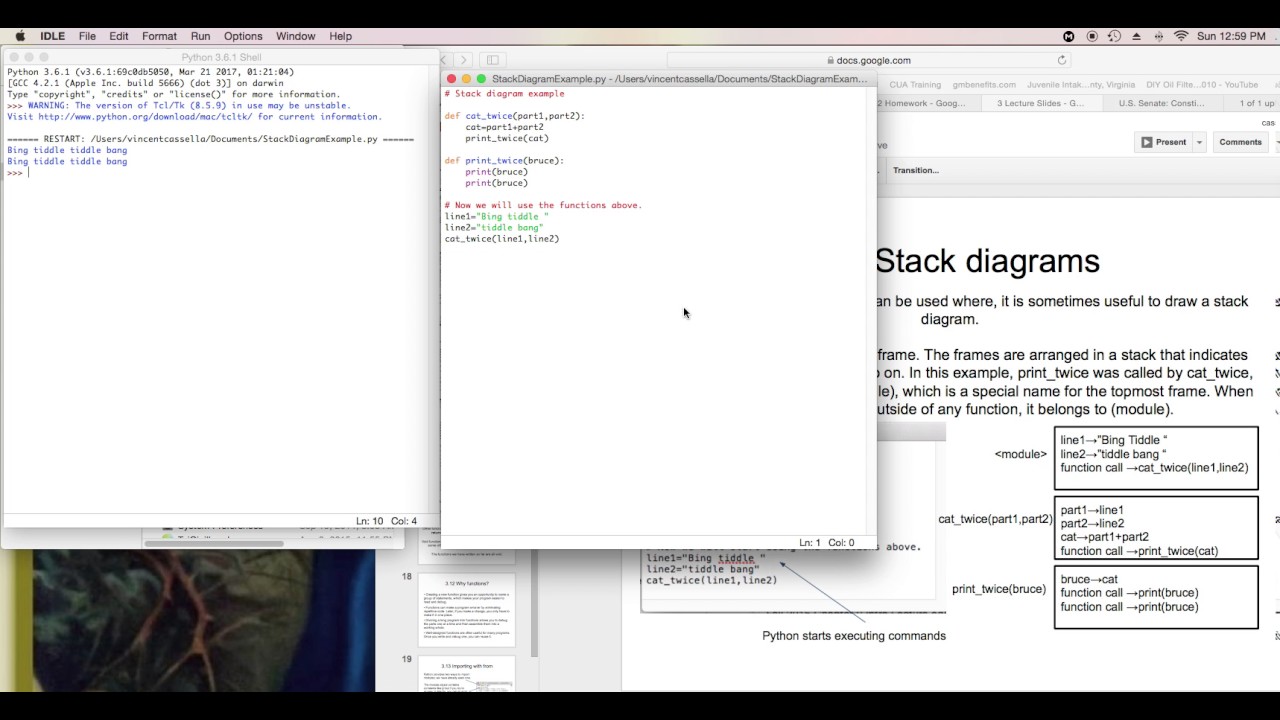Close the StackDiagramExample.py editor window
Image resolution: width=1280 pixels, height=720 pixels.
[x=451, y=79]
